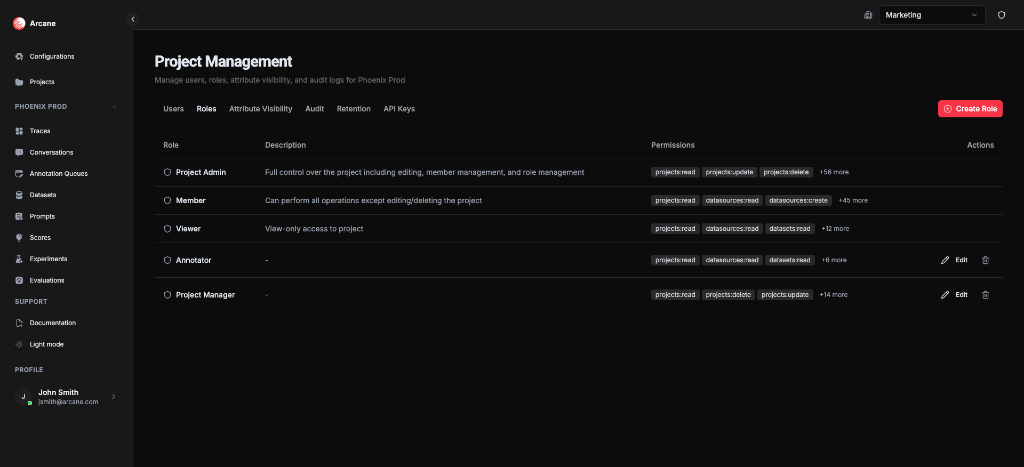Expand '+58 more' permissions for Project Admin
This screenshot has width=1024, height=467.
(x=834, y=172)
